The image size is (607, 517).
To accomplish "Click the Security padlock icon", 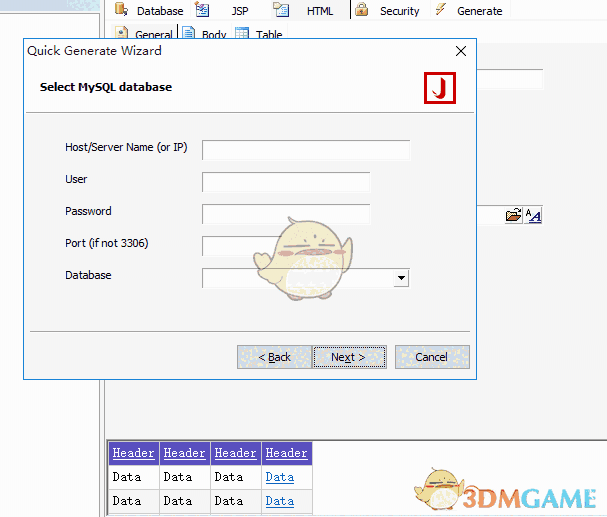I will click(x=362, y=9).
